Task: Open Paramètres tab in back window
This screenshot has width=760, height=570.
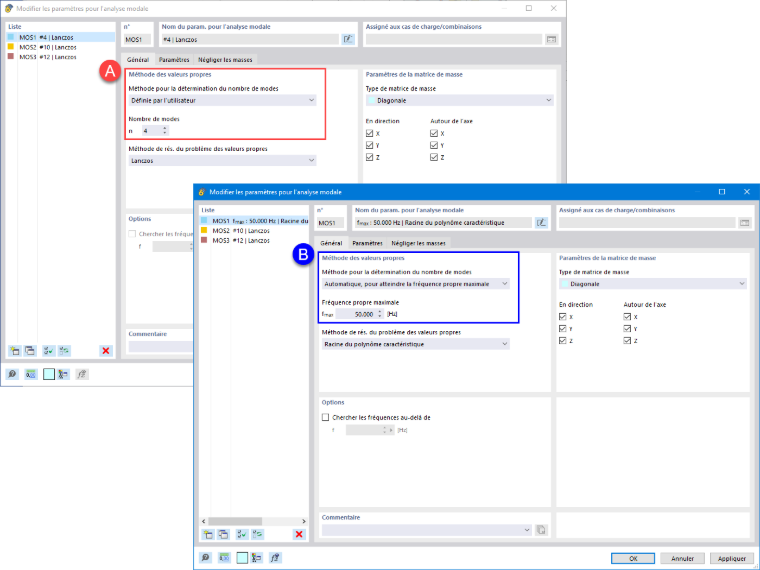Action: click(x=174, y=60)
